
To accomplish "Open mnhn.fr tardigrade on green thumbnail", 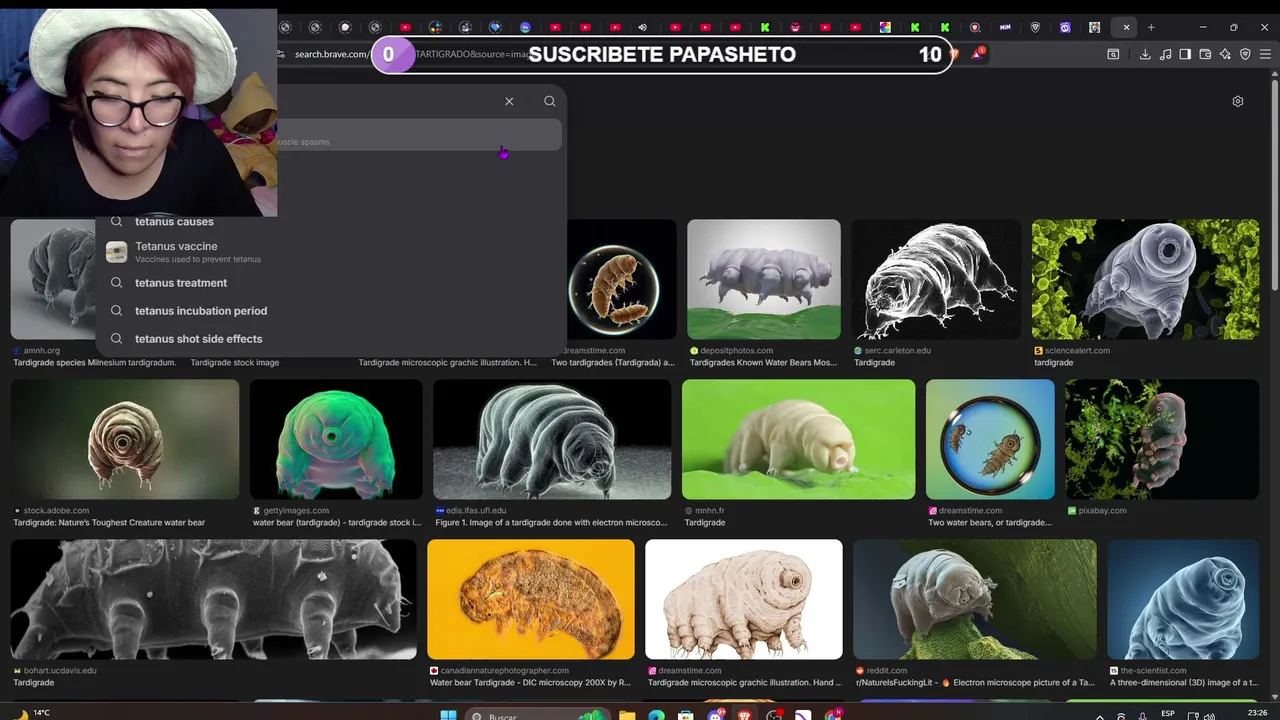I will pos(798,440).
